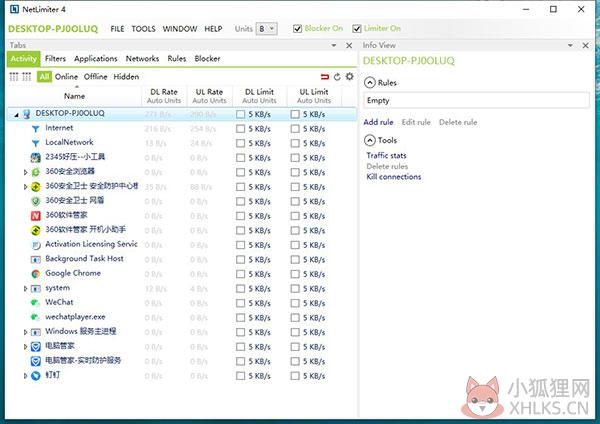Screen dimensions: 600x424
Task: Click the Internet filter funnel icon
Action: tap(36, 129)
